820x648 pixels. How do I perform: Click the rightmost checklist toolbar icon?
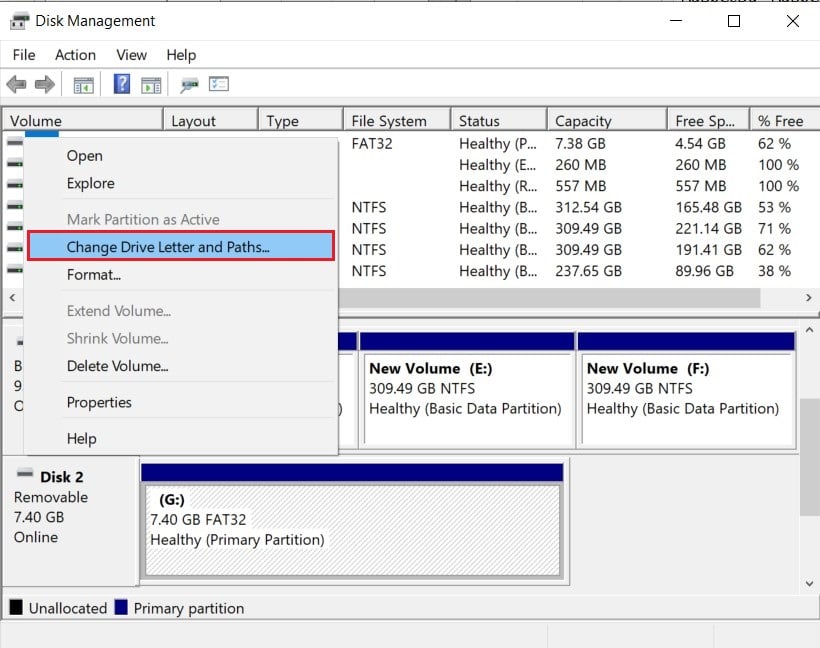(x=221, y=84)
